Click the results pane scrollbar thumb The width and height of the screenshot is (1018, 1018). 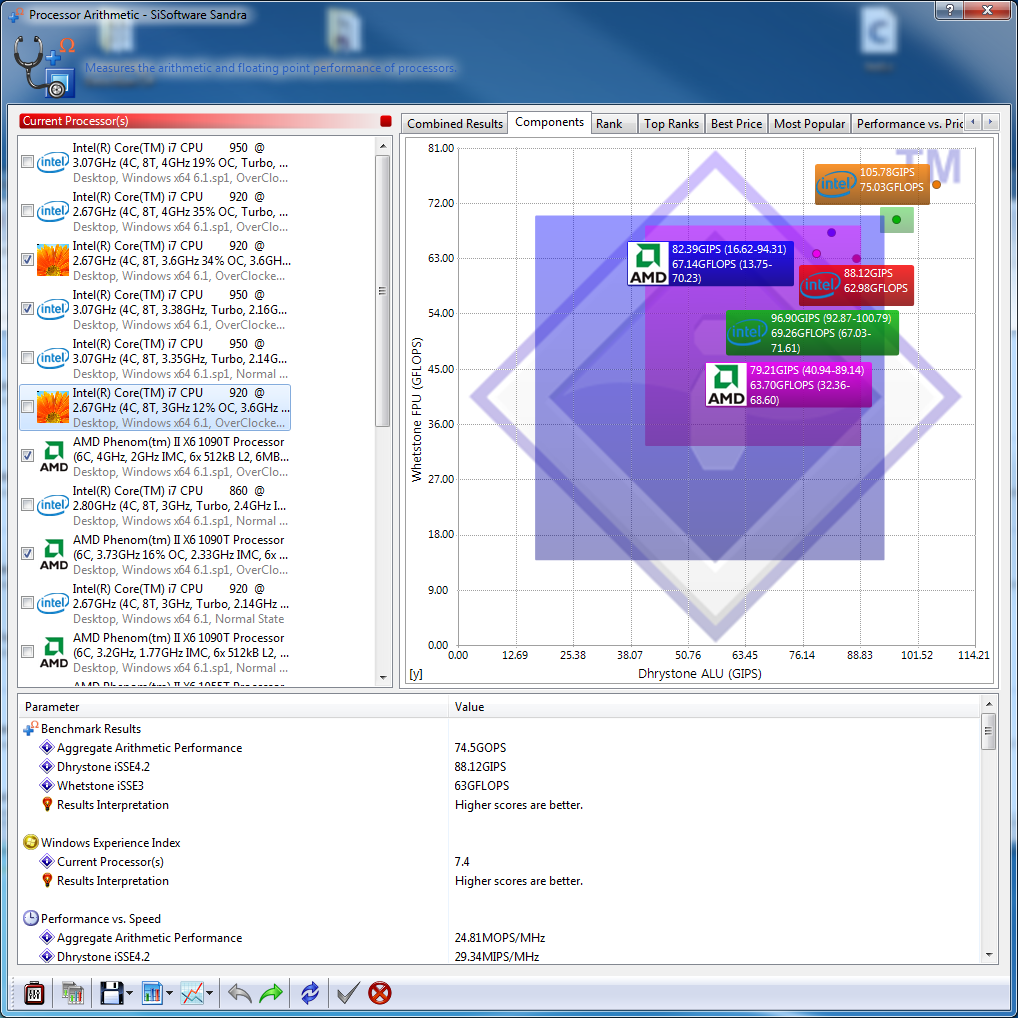[988, 731]
